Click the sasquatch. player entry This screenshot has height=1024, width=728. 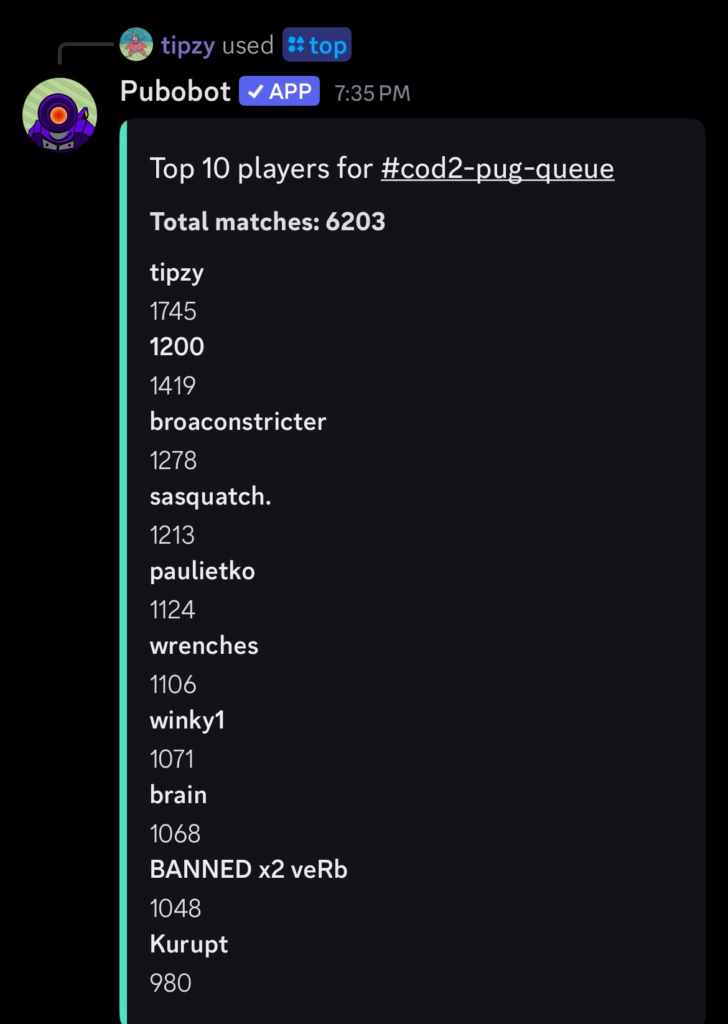pos(210,496)
